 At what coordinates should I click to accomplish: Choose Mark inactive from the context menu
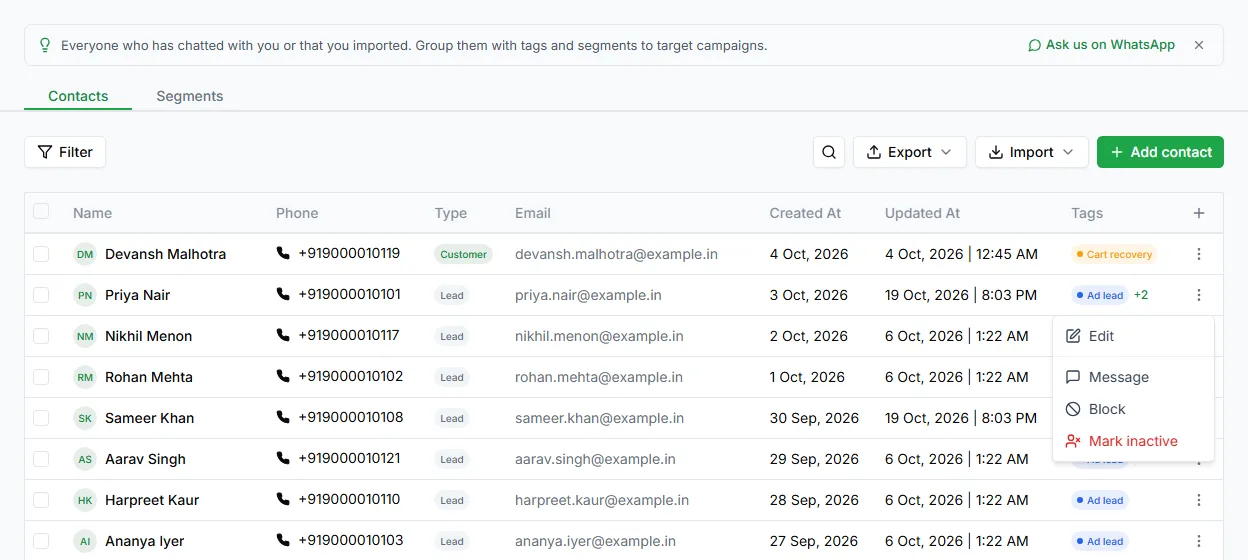tap(1133, 441)
